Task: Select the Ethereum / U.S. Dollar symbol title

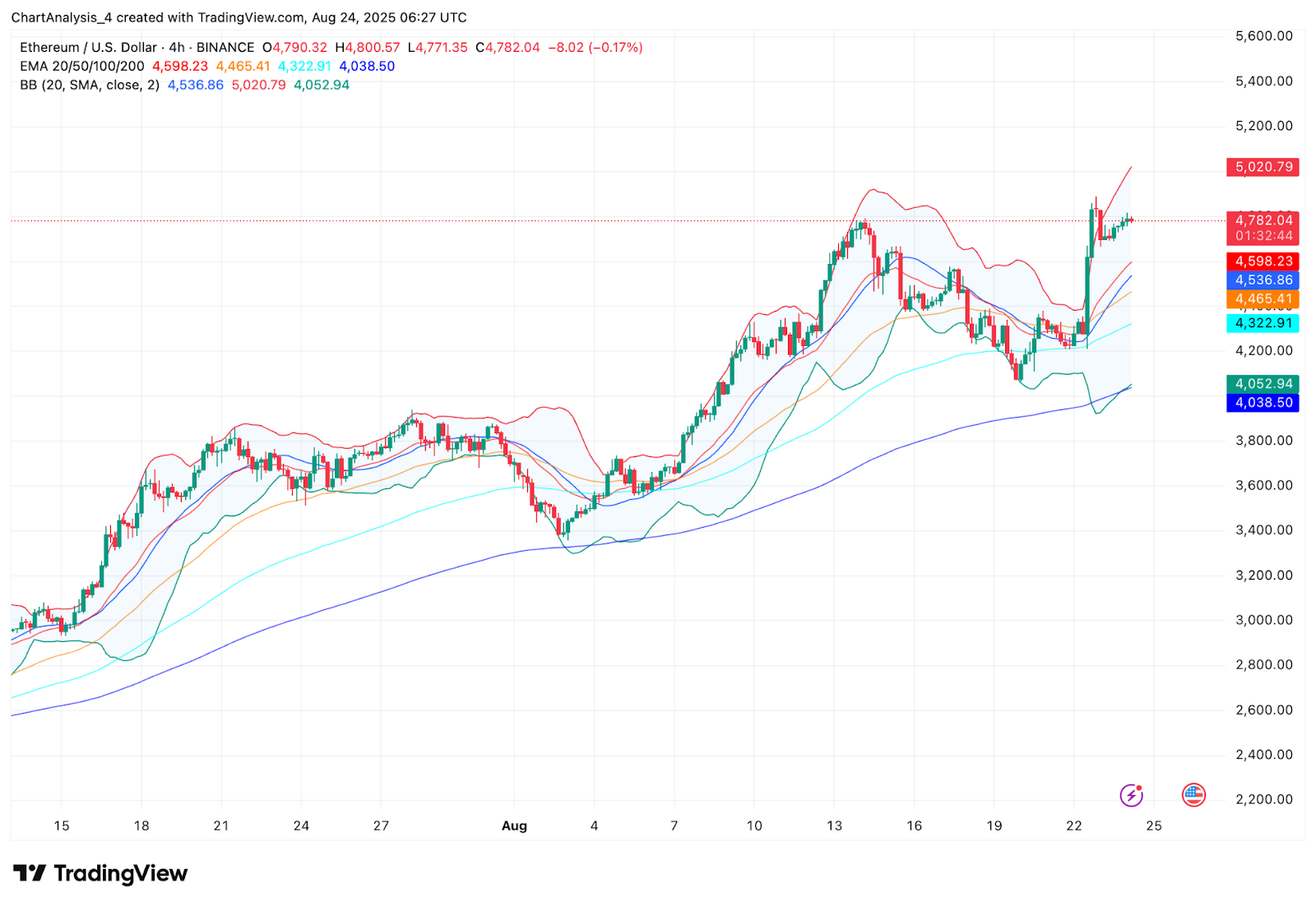Action: [137, 48]
